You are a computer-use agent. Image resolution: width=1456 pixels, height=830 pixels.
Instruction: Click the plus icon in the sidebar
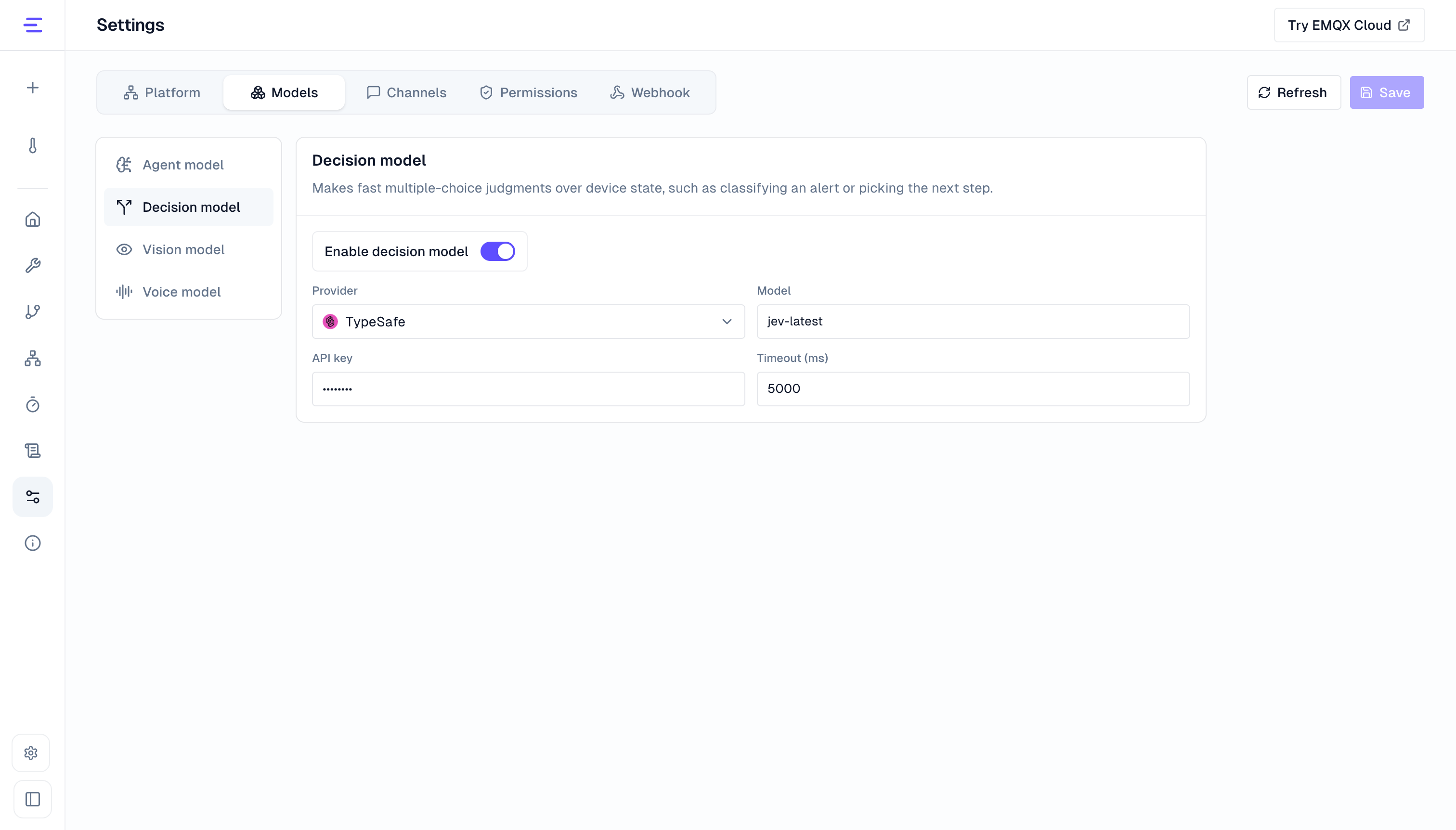click(32, 88)
